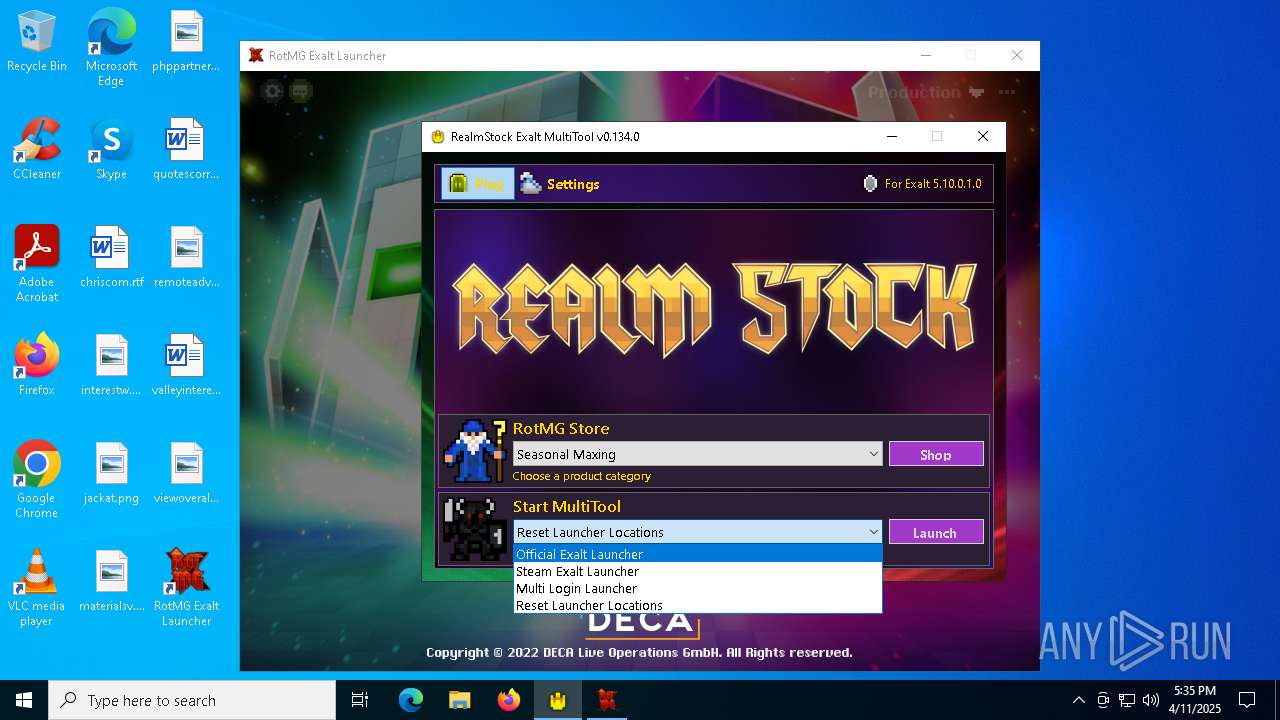Select Official Exalt Launcher option
This screenshot has width=1280, height=720.
(698, 554)
